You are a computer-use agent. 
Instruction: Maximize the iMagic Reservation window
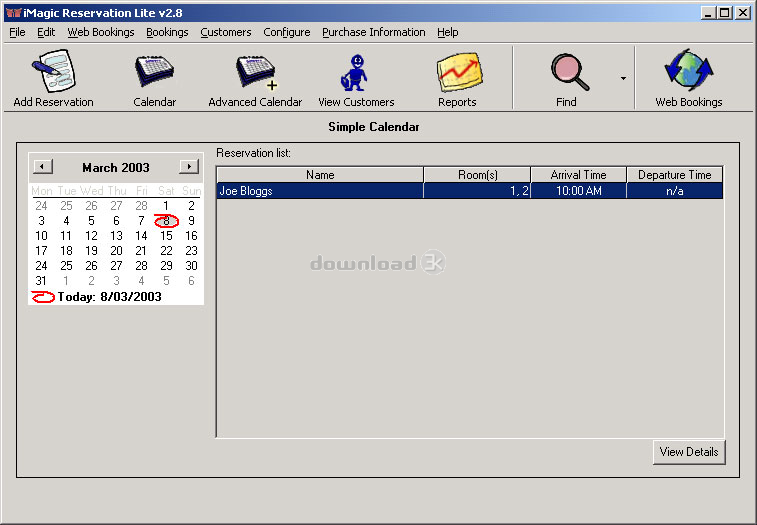[x=725, y=13]
